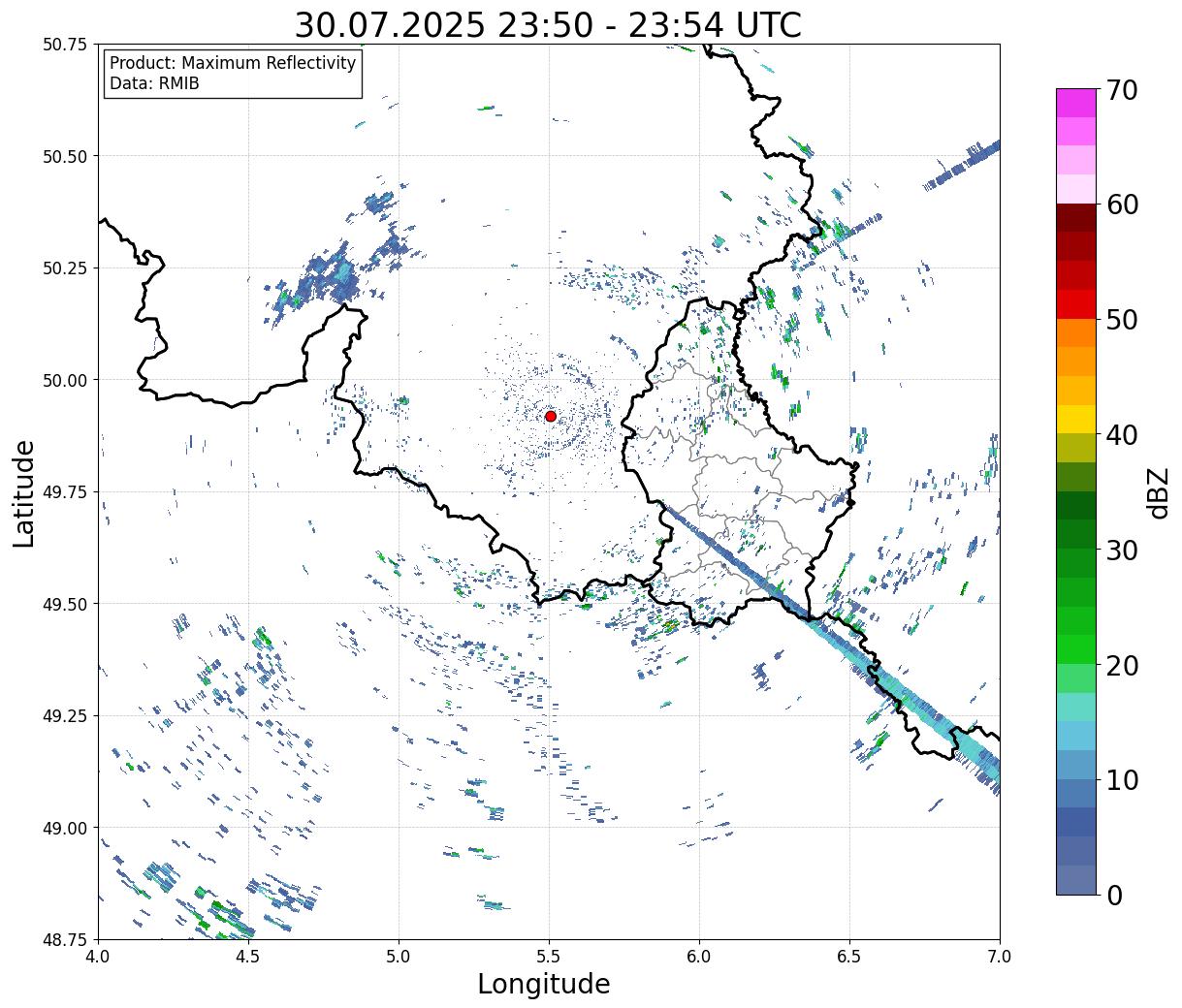Click the y-axis tick label 49.00
The image size is (1182, 1008).
coord(67,828)
